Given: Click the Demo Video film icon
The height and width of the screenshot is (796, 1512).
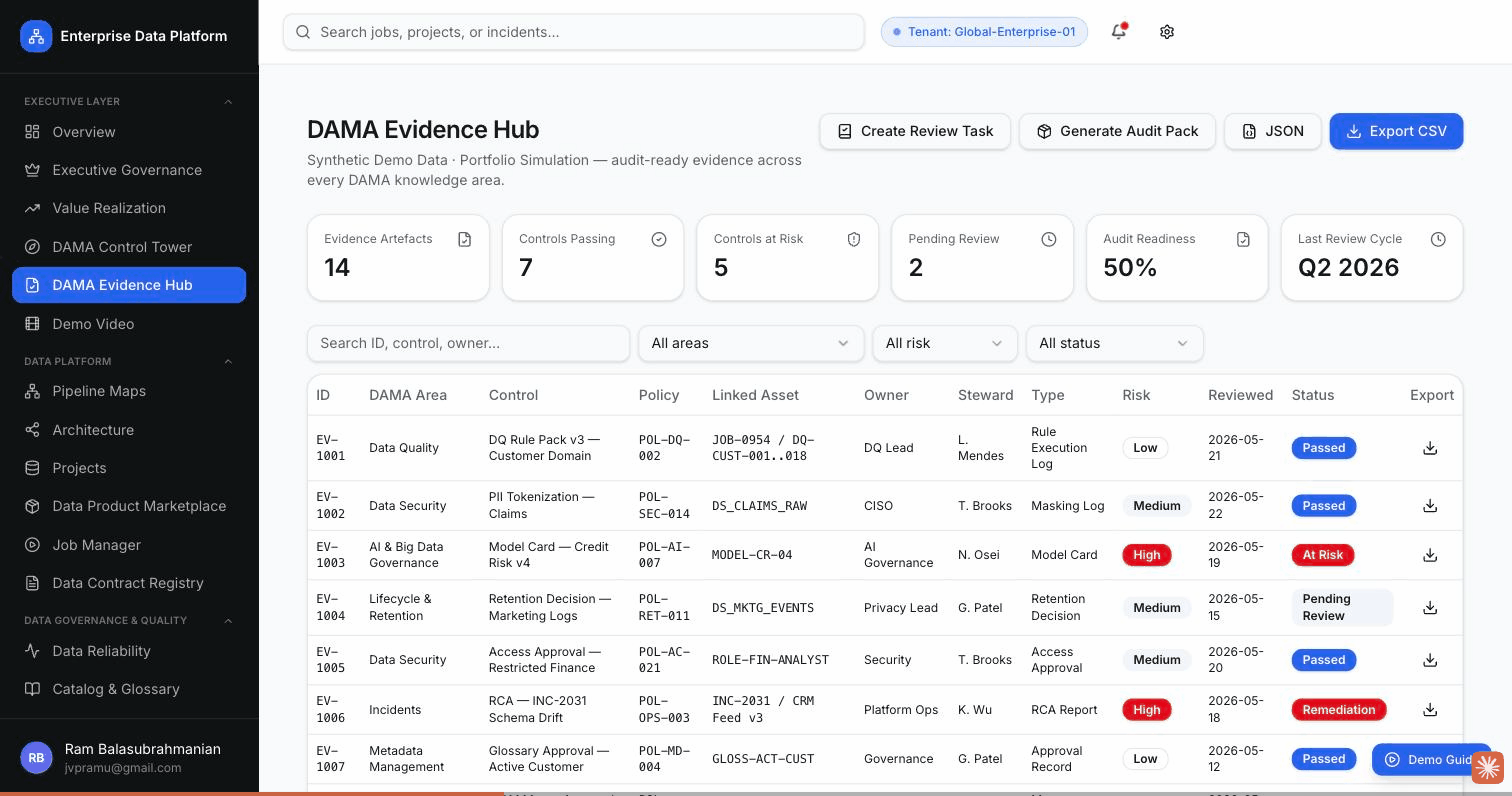Looking at the screenshot, I should pos(32,324).
